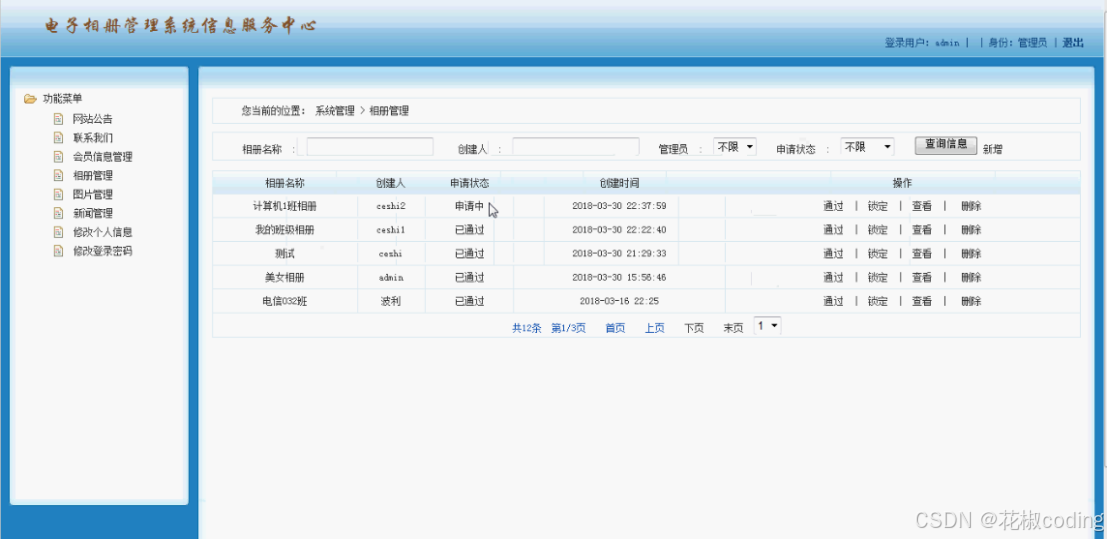Viewport: 1108px width, 540px height.
Task: Click 通过 in the 测试 row
Action: [x=833, y=254]
